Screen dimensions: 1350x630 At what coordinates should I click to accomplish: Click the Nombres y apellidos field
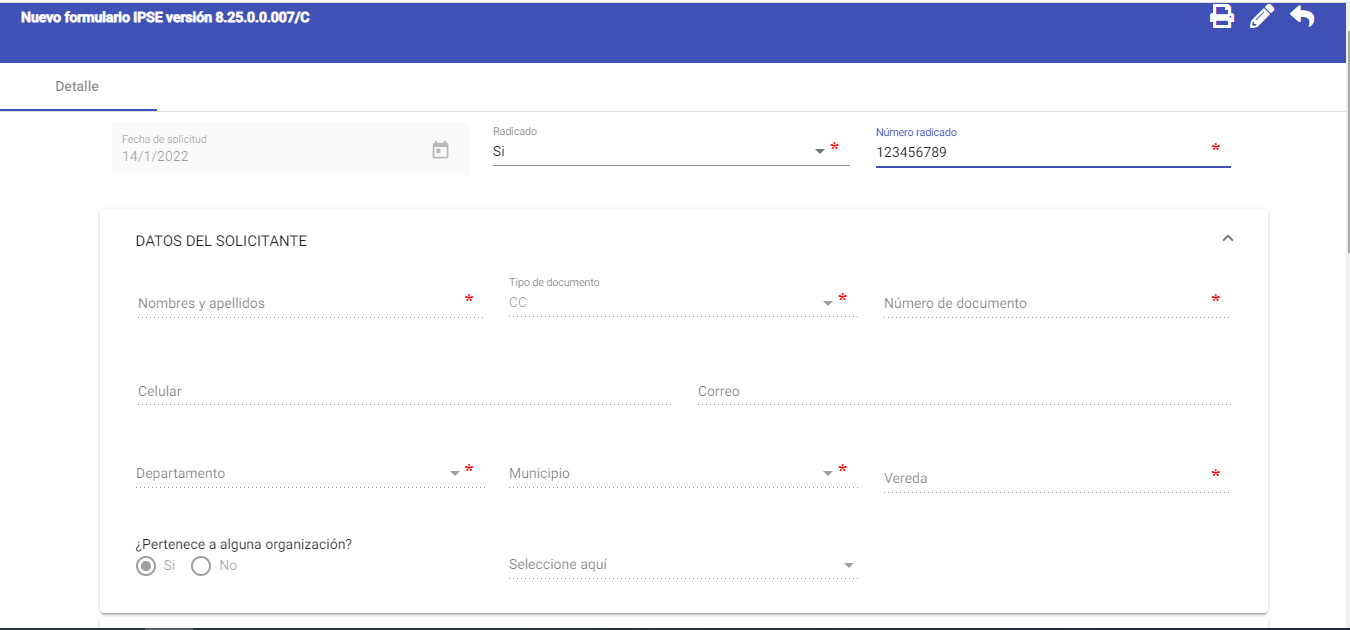[298, 303]
